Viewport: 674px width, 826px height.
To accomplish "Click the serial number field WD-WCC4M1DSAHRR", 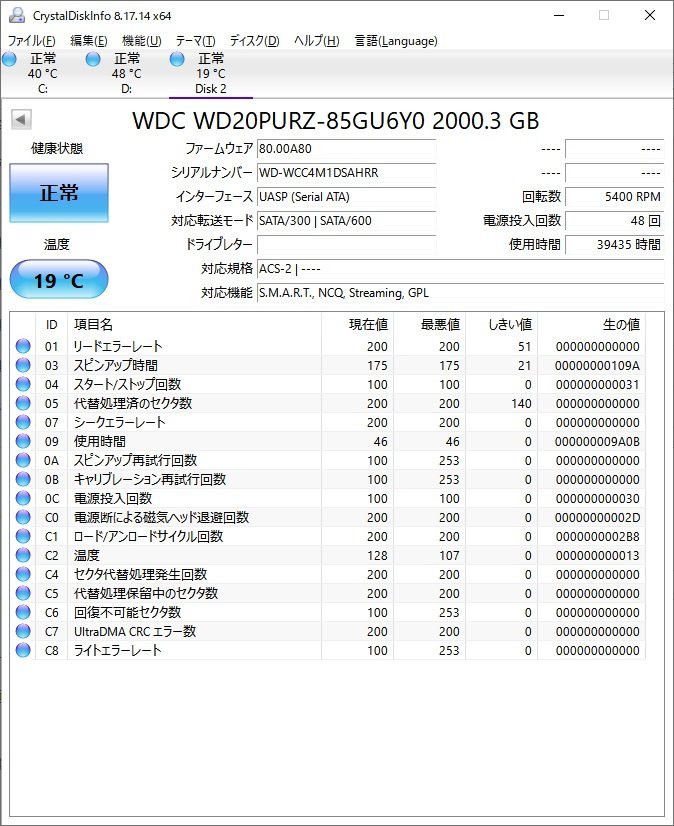I will pyautogui.click(x=346, y=173).
